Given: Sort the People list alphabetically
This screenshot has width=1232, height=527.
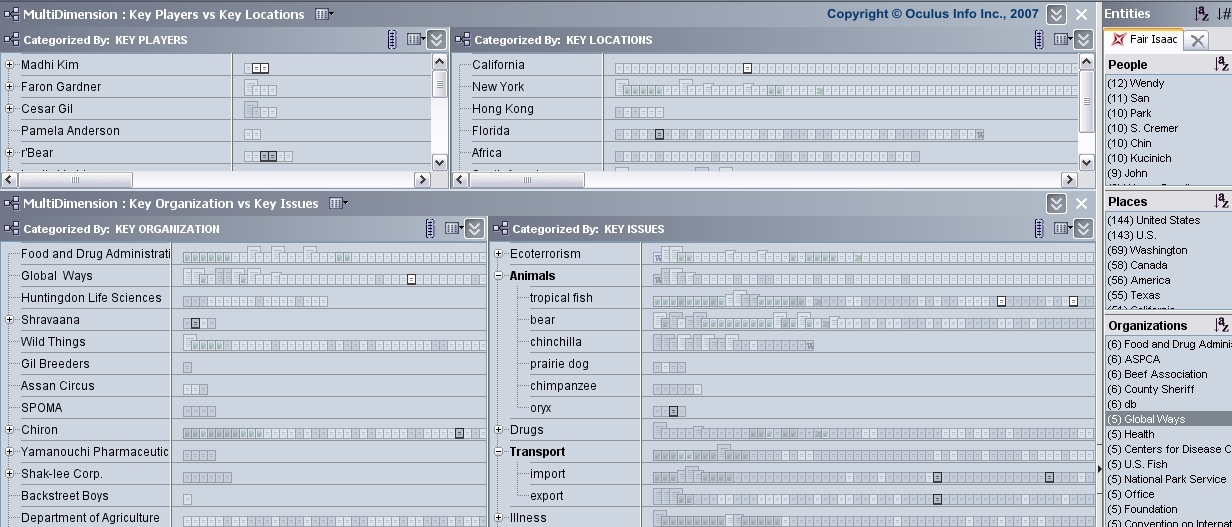Looking at the screenshot, I should click(1221, 64).
